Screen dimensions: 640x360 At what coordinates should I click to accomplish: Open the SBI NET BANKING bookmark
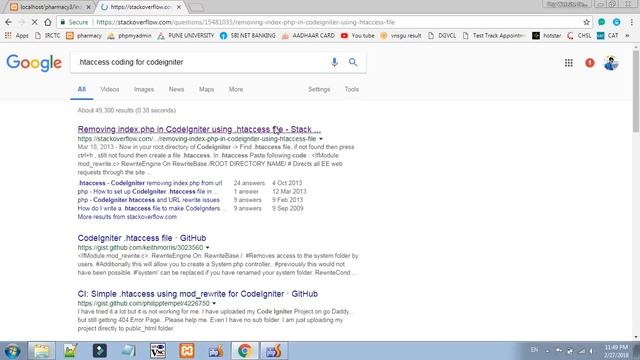coord(248,36)
